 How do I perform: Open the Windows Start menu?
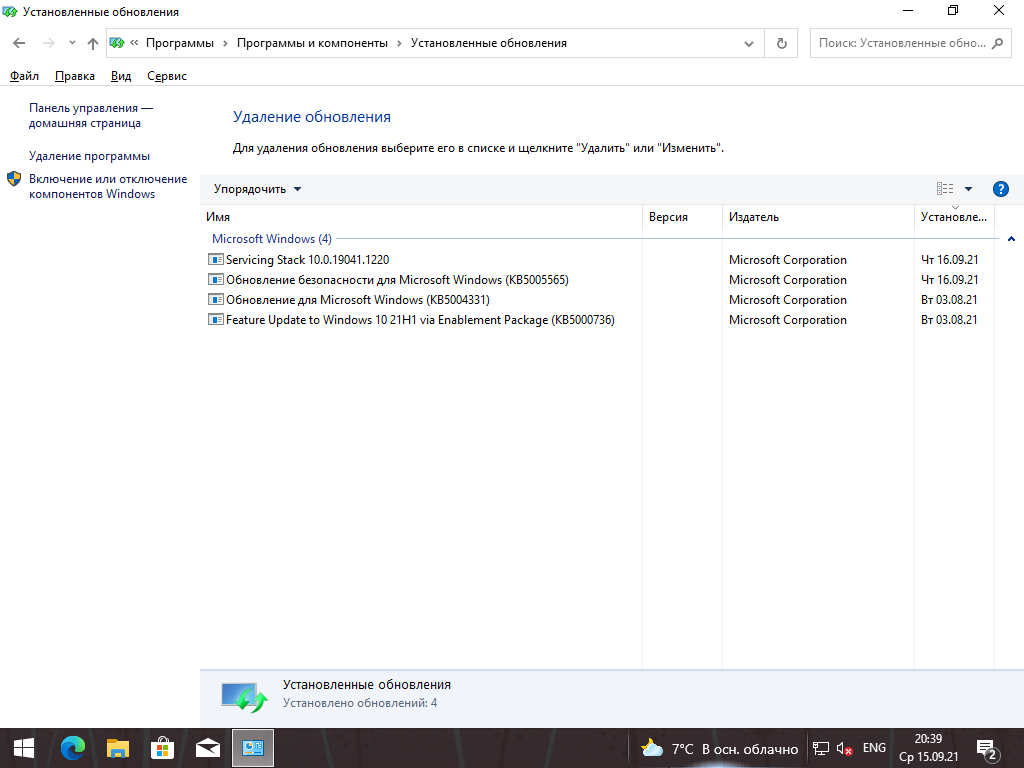tap(24, 748)
